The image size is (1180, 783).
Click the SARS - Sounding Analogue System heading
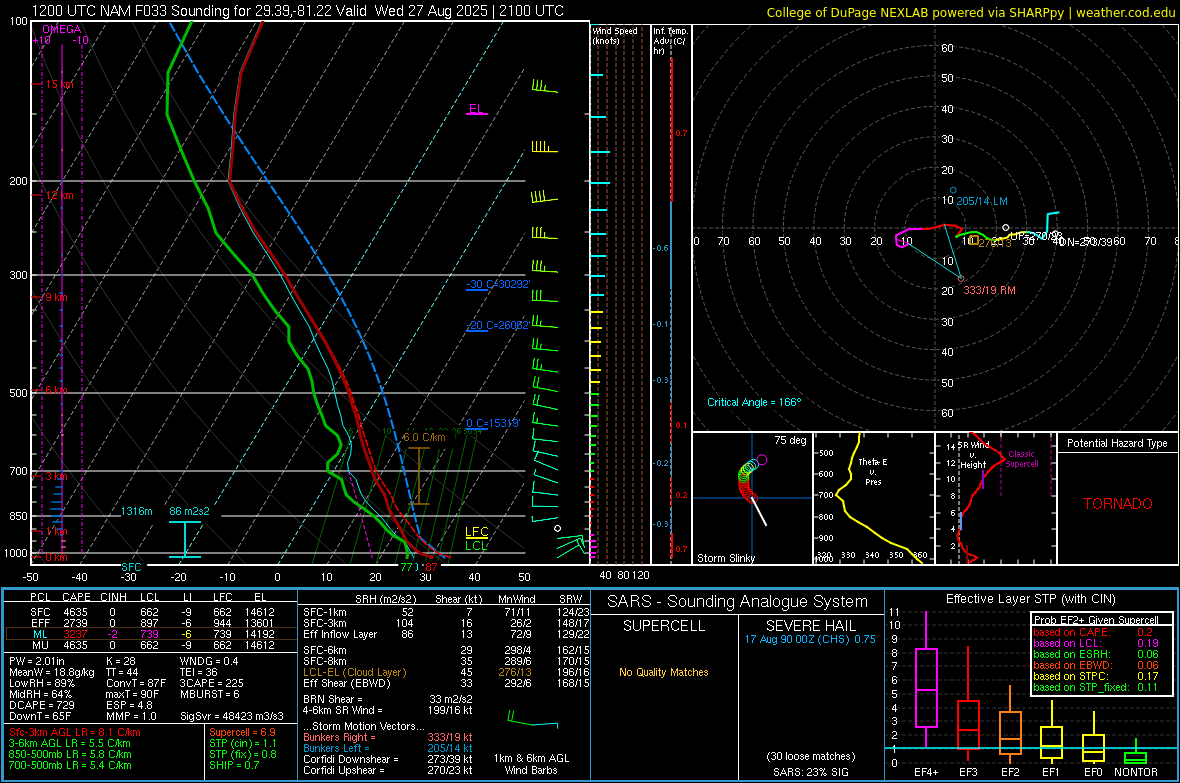click(738, 602)
